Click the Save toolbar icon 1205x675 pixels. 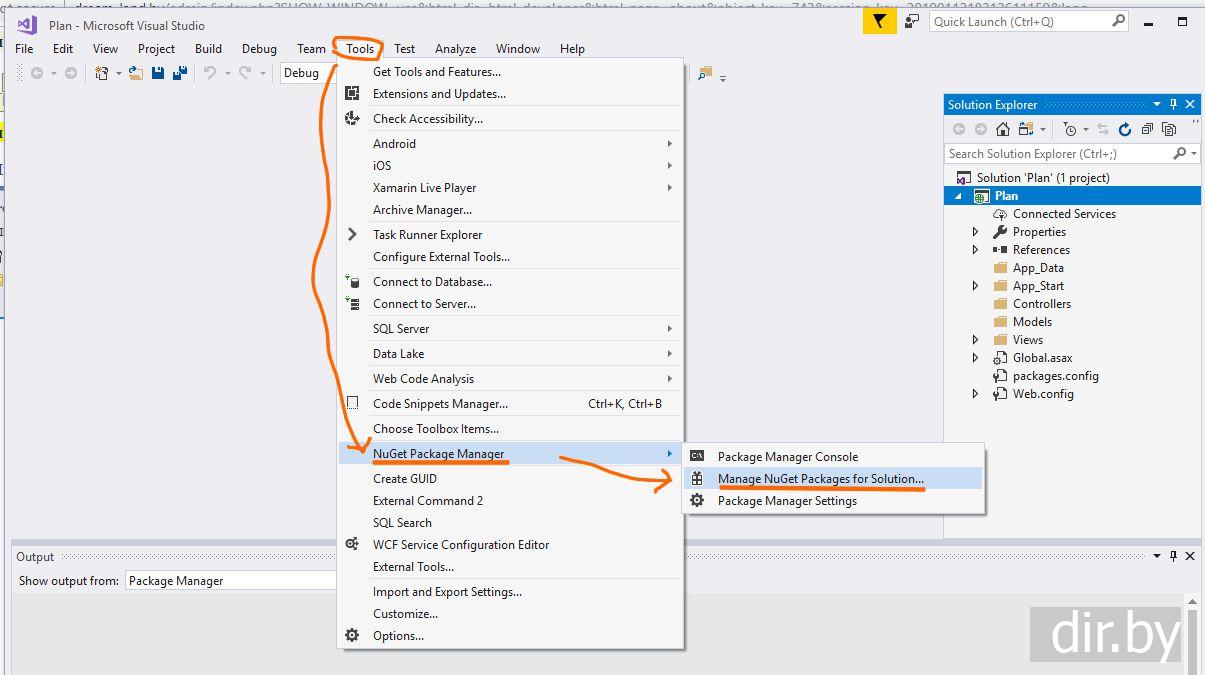click(x=158, y=73)
